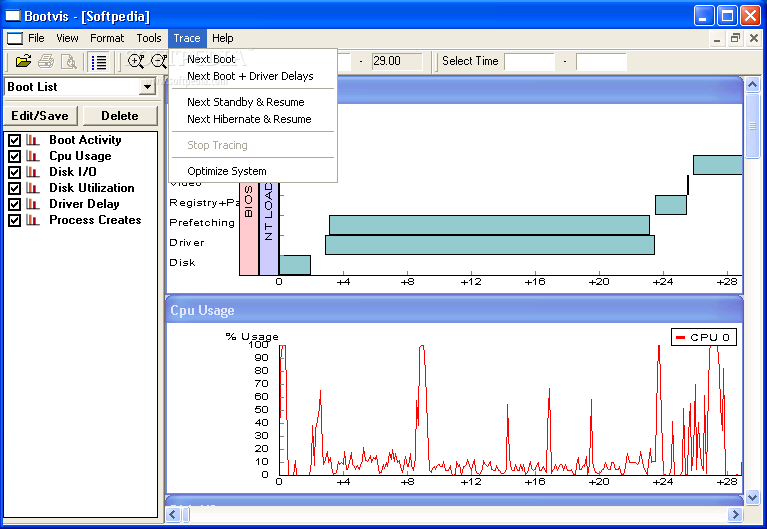Uncheck the Disk I/O checkbox
Viewport: 767px width, 529px height.
coord(14,172)
